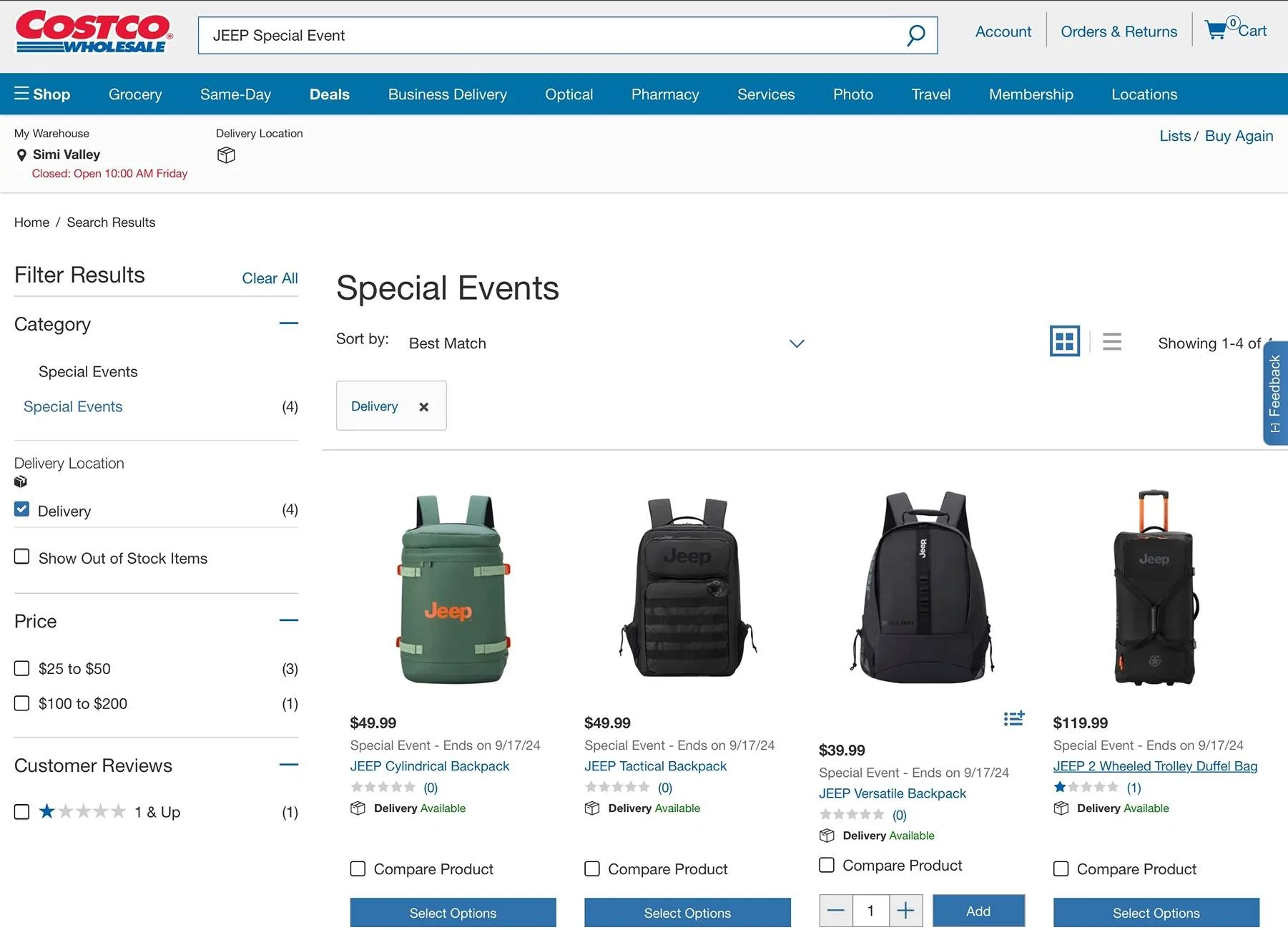Click the search magnifier icon
The width and height of the screenshot is (1288, 930).
click(x=915, y=35)
